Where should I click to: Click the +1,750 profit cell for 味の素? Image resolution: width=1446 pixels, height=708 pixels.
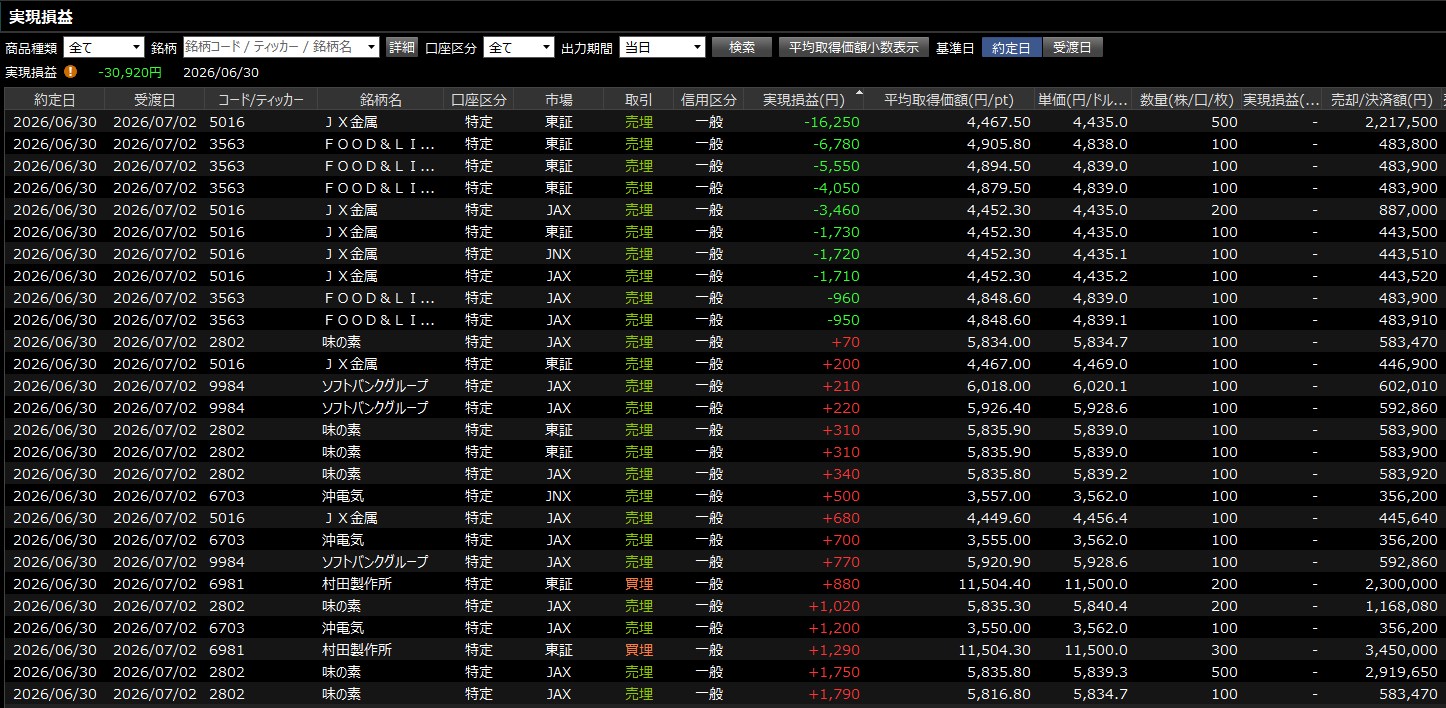click(x=834, y=672)
